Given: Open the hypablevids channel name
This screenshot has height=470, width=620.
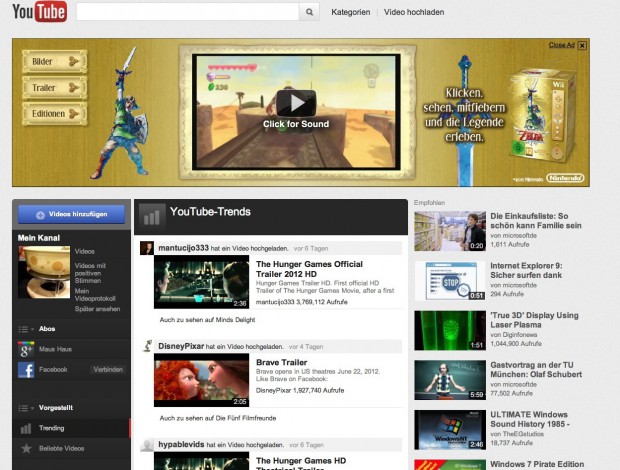Looking at the screenshot, I should (181, 445).
